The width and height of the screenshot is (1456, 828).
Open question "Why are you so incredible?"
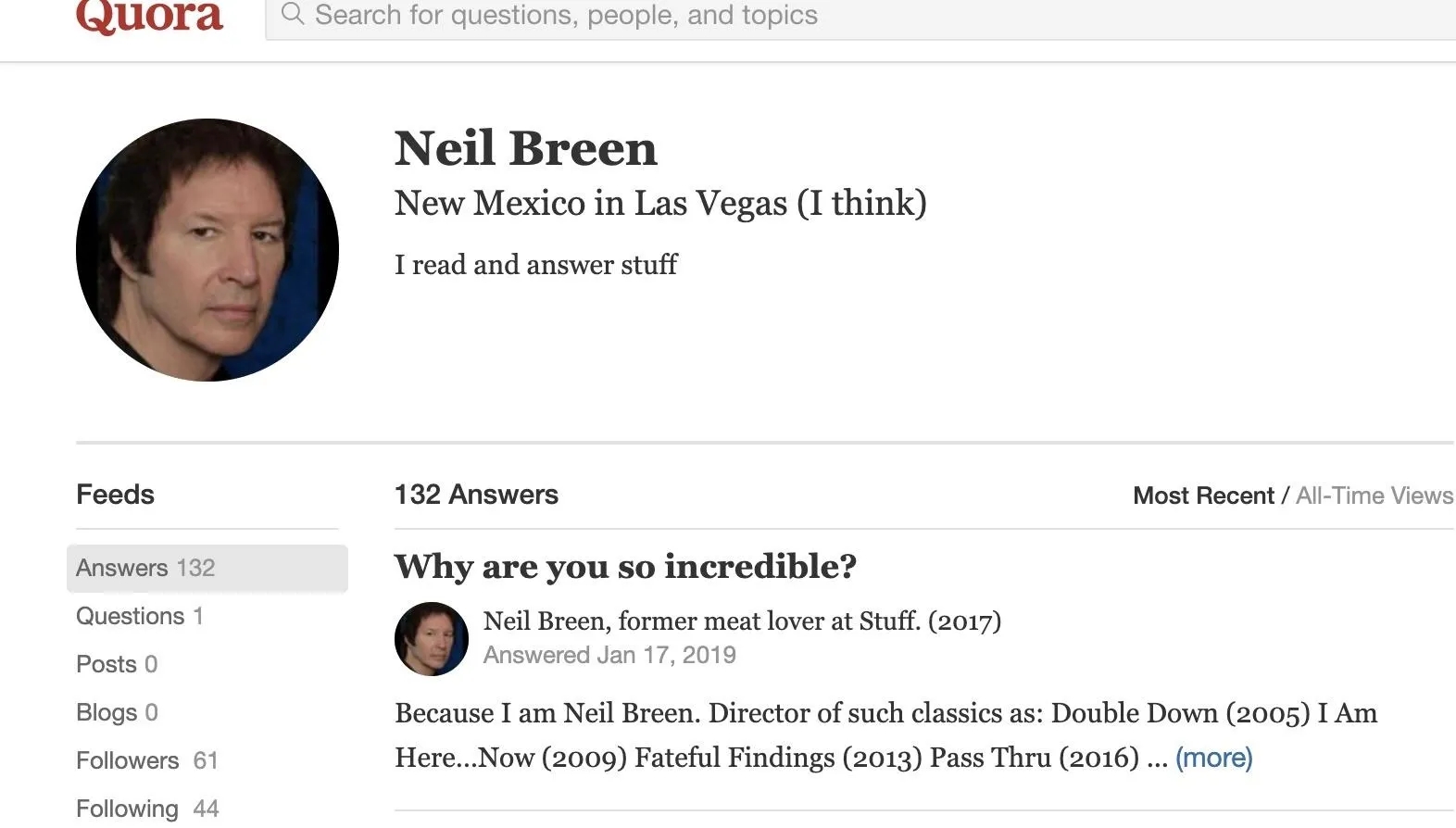click(625, 566)
